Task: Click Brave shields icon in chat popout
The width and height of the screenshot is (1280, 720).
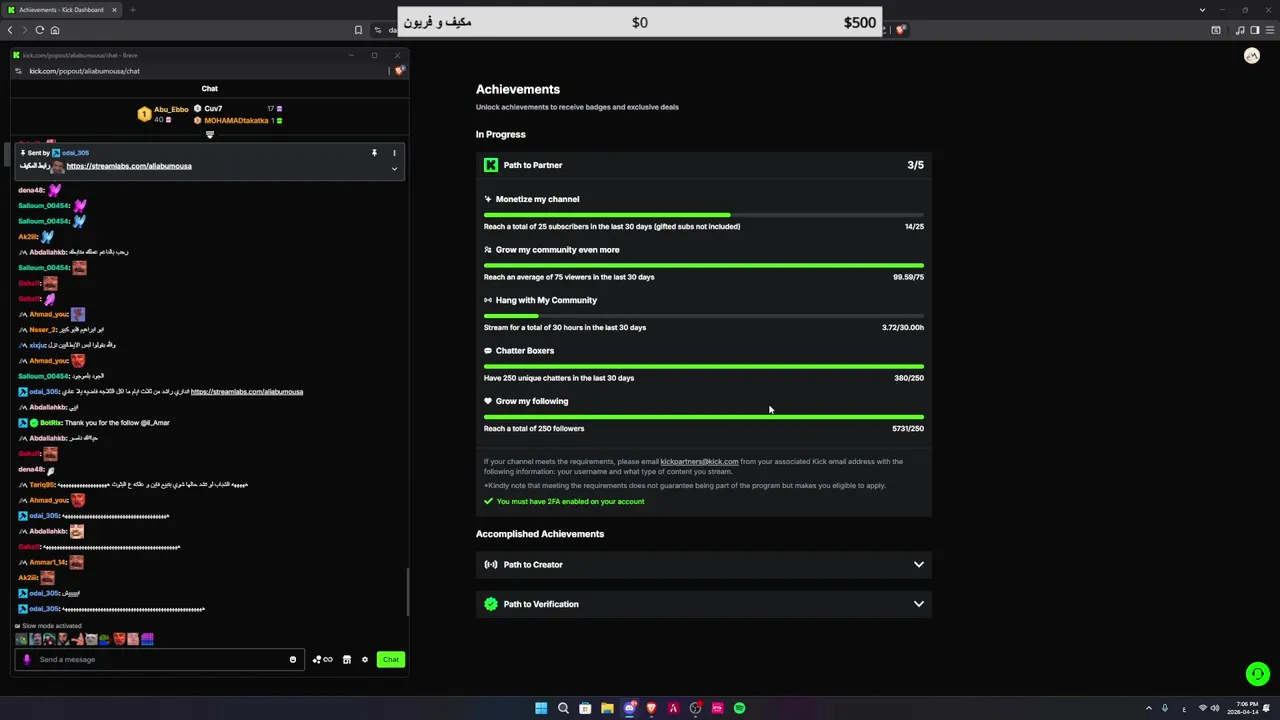Action: pos(399,71)
